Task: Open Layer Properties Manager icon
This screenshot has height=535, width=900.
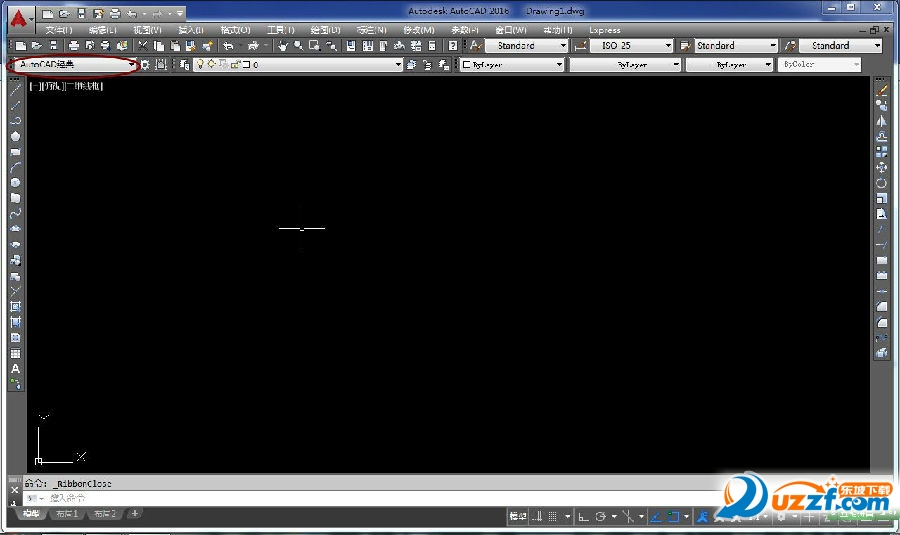Action: pos(184,65)
